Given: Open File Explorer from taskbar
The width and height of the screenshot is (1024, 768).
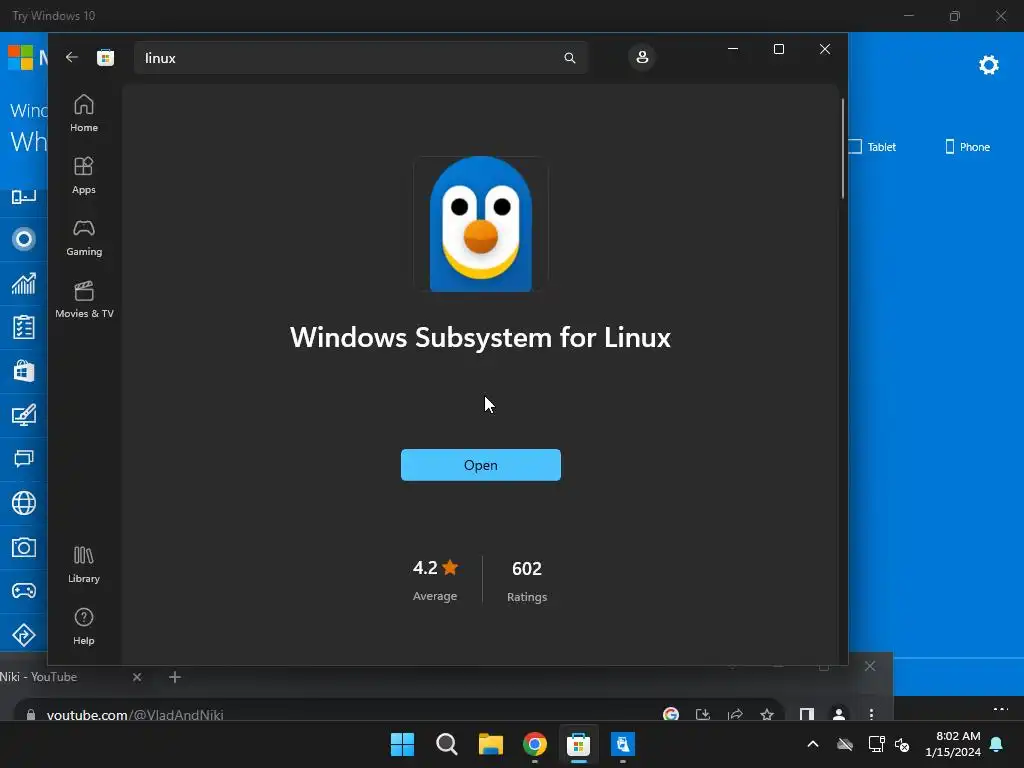Looking at the screenshot, I should (x=490, y=744).
